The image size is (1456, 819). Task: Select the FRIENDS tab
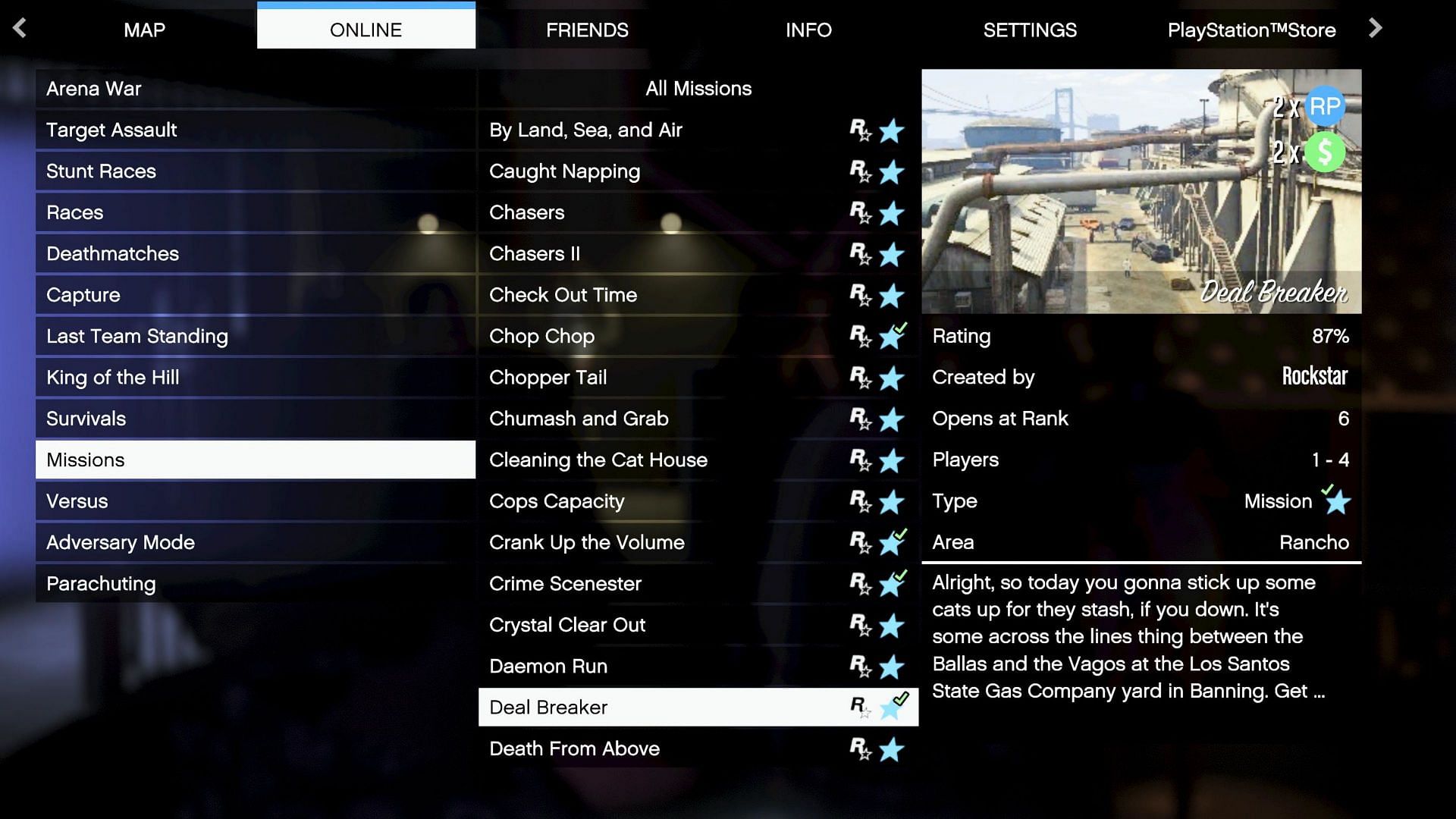[x=586, y=30]
